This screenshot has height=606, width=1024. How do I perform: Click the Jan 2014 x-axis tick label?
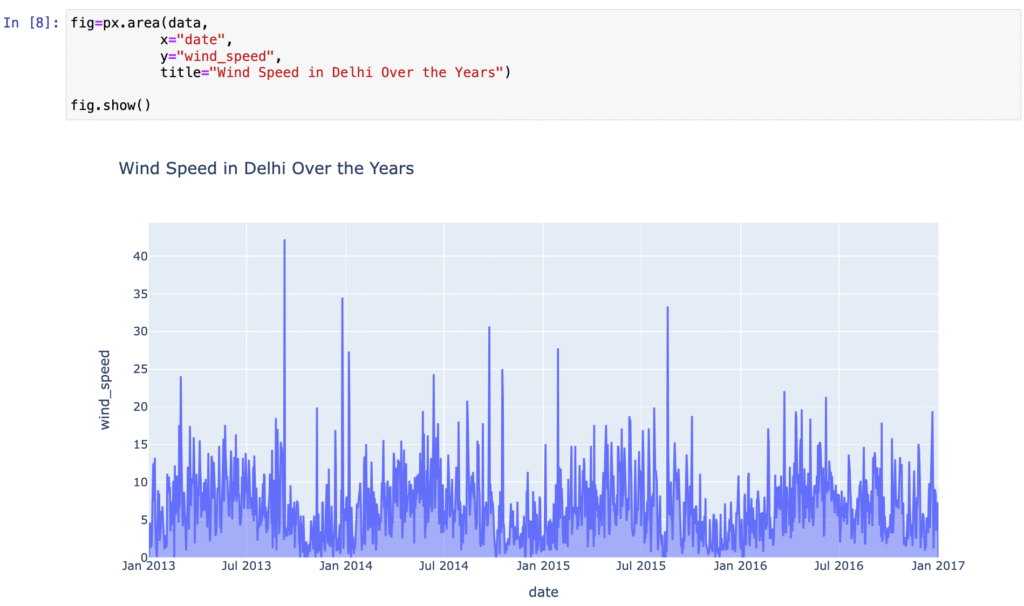[x=345, y=566]
